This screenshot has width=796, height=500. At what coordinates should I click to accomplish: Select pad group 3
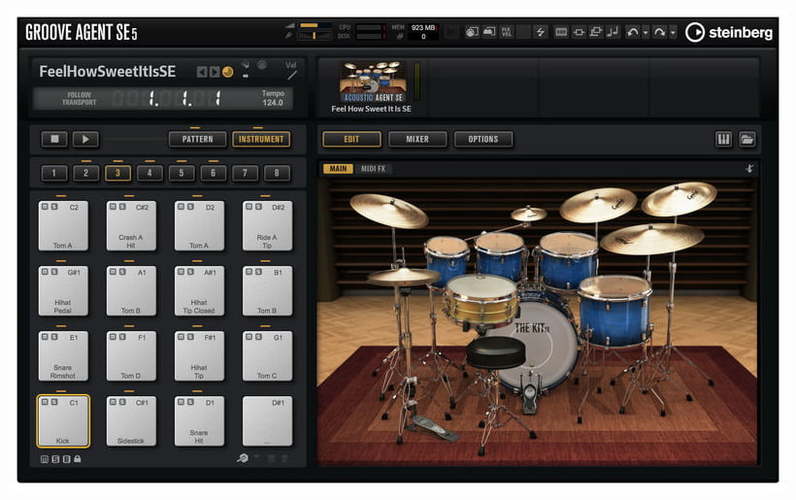click(118, 173)
